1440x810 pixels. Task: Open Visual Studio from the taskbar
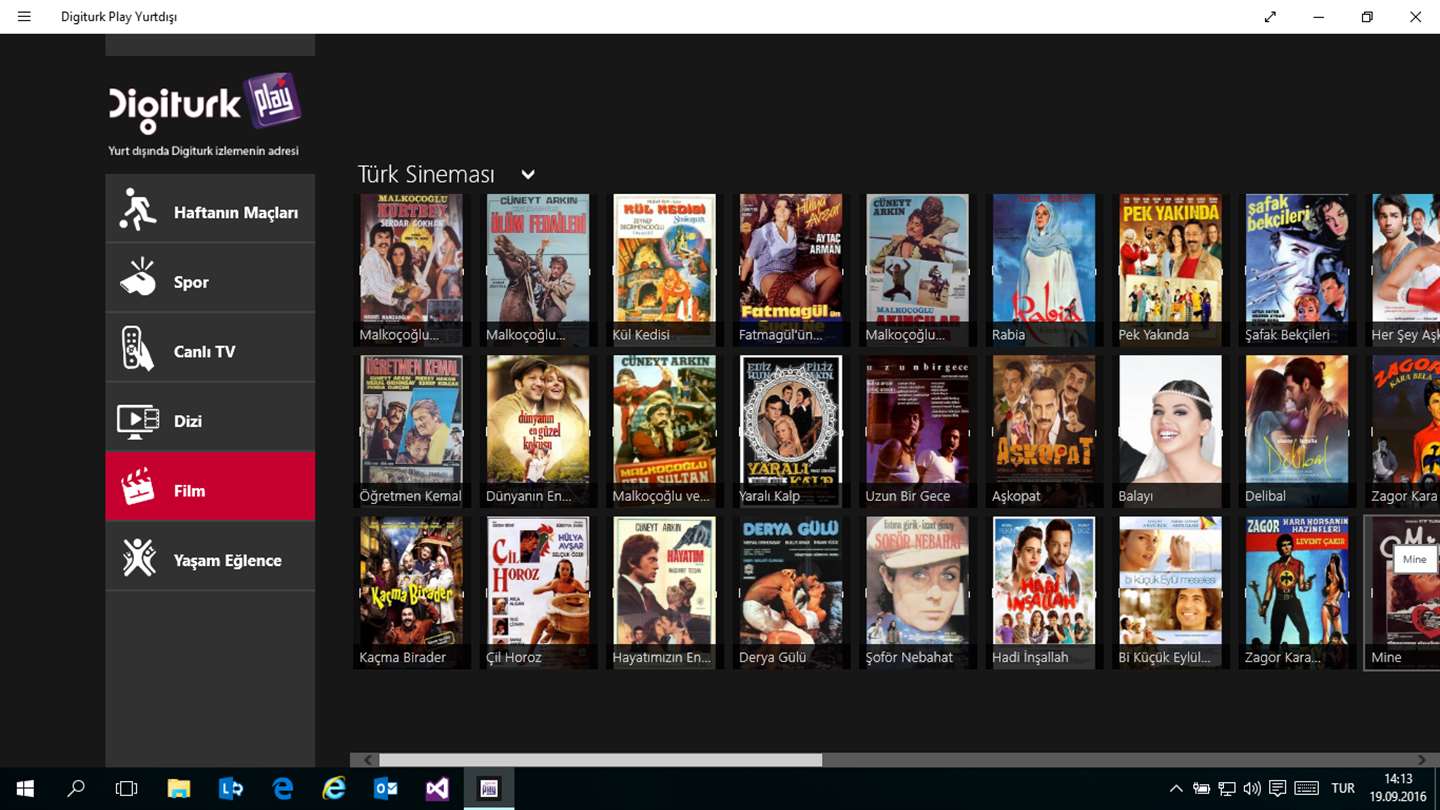tap(437, 789)
